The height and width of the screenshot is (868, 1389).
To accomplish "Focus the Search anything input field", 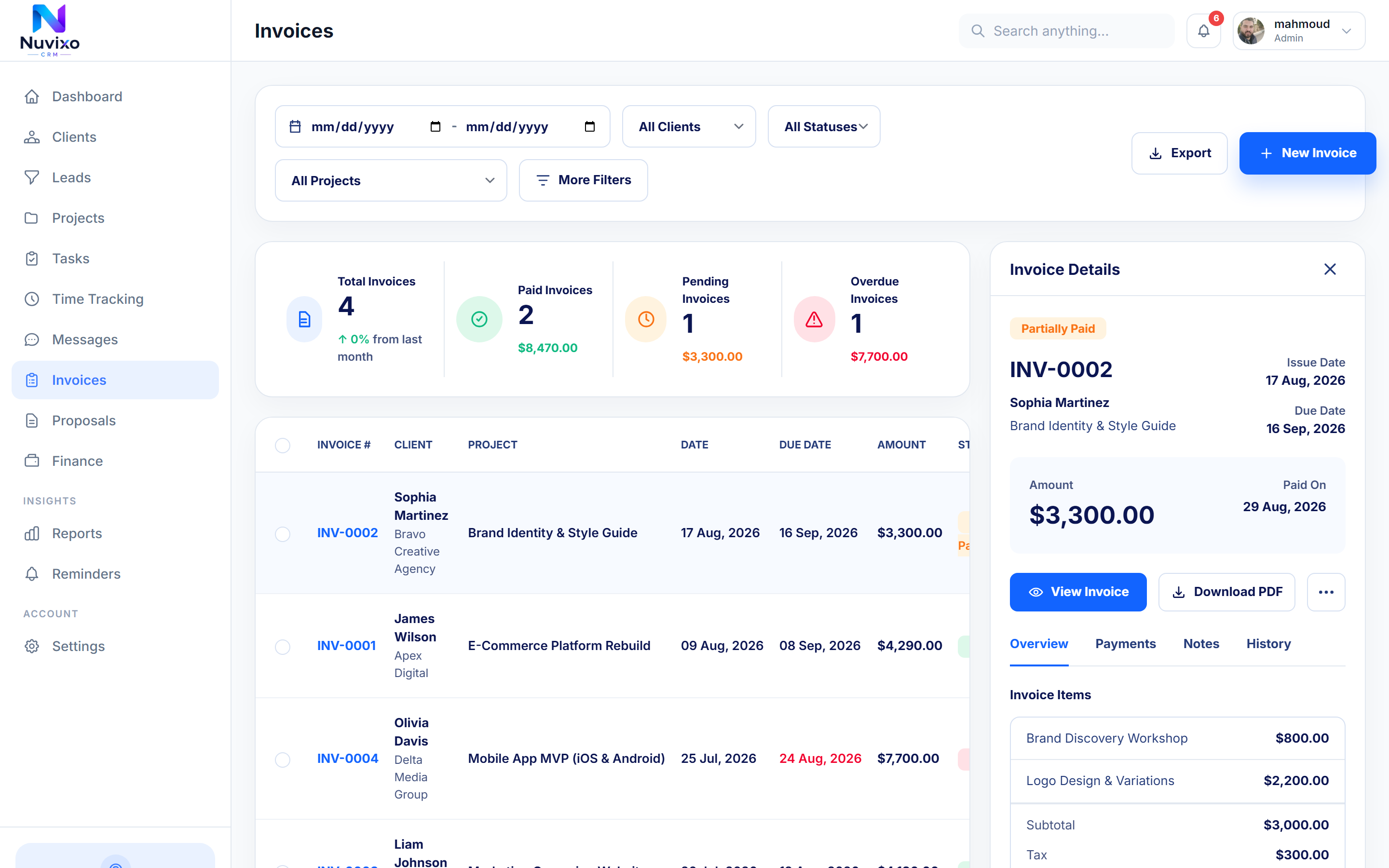I will tap(1066, 31).
